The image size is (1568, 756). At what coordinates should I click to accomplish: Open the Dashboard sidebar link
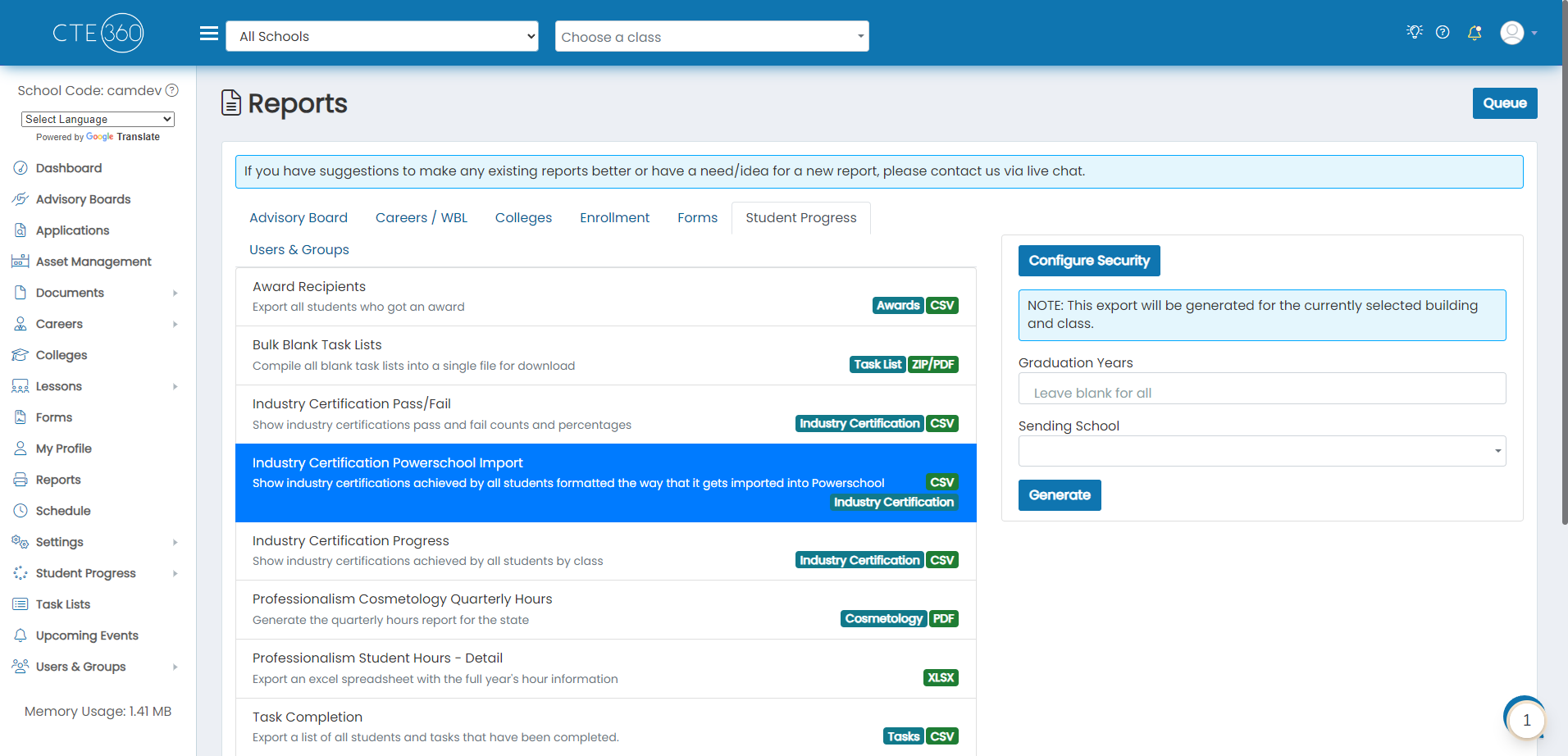[x=69, y=168]
